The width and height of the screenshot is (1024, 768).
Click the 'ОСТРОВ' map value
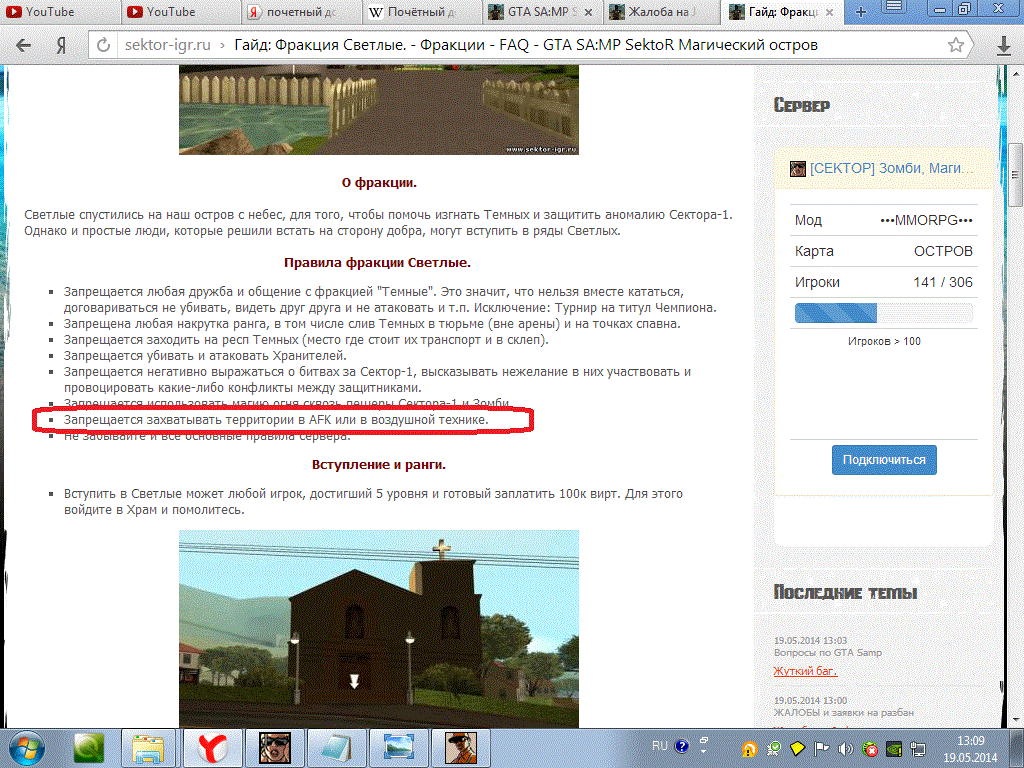[943, 251]
